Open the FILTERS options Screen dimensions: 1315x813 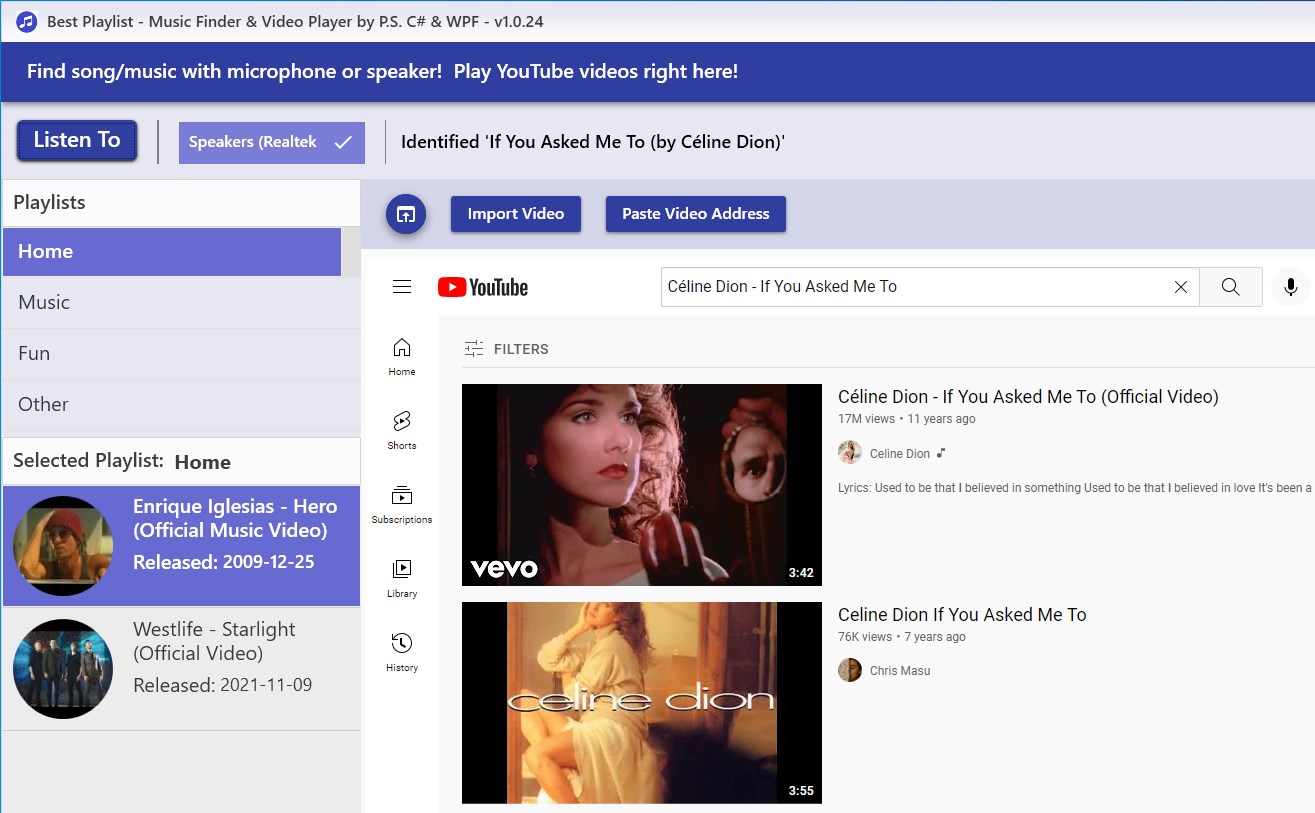click(x=510, y=349)
